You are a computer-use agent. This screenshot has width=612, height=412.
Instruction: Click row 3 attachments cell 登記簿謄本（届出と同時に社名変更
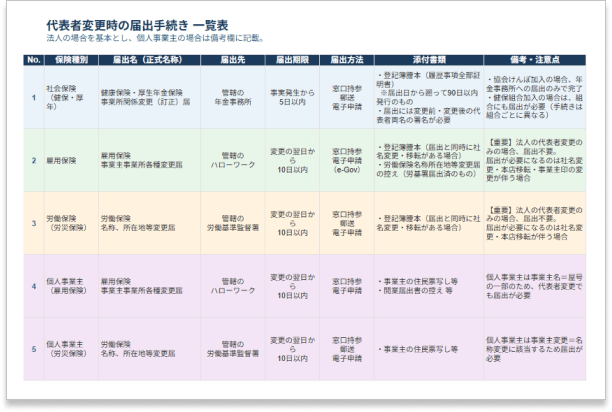click(429, 223)
